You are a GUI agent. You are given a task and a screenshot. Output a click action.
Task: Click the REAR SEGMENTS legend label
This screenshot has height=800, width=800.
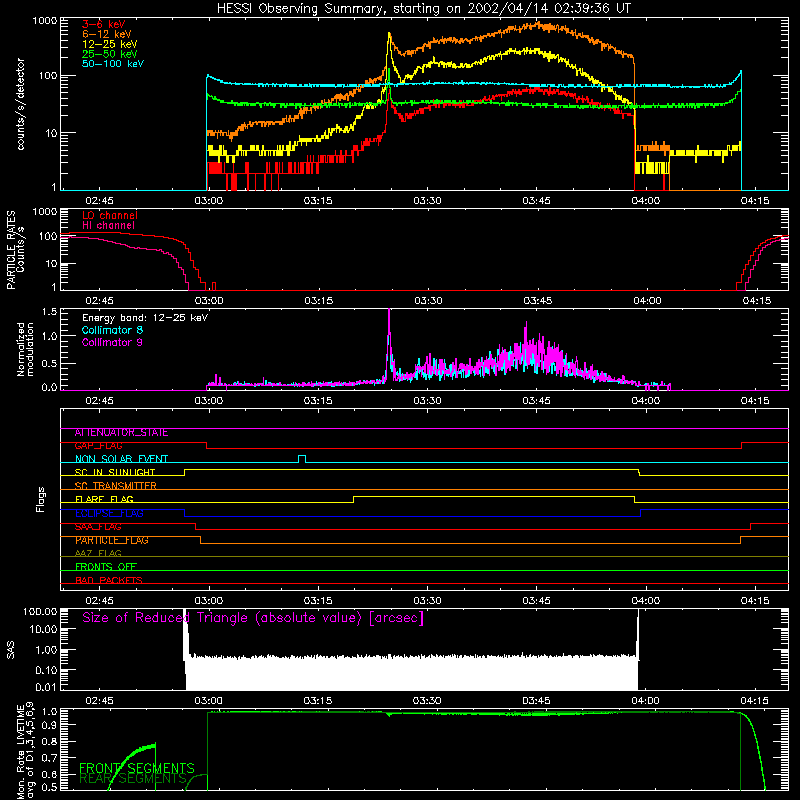tap(133, 778)
